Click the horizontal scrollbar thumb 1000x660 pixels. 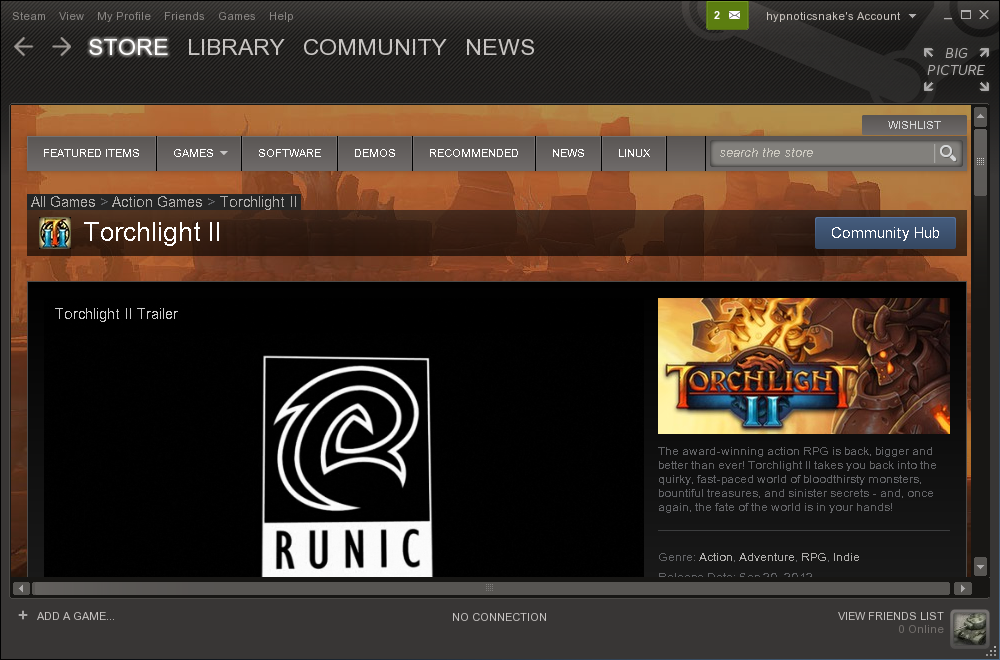coord(490,588)
